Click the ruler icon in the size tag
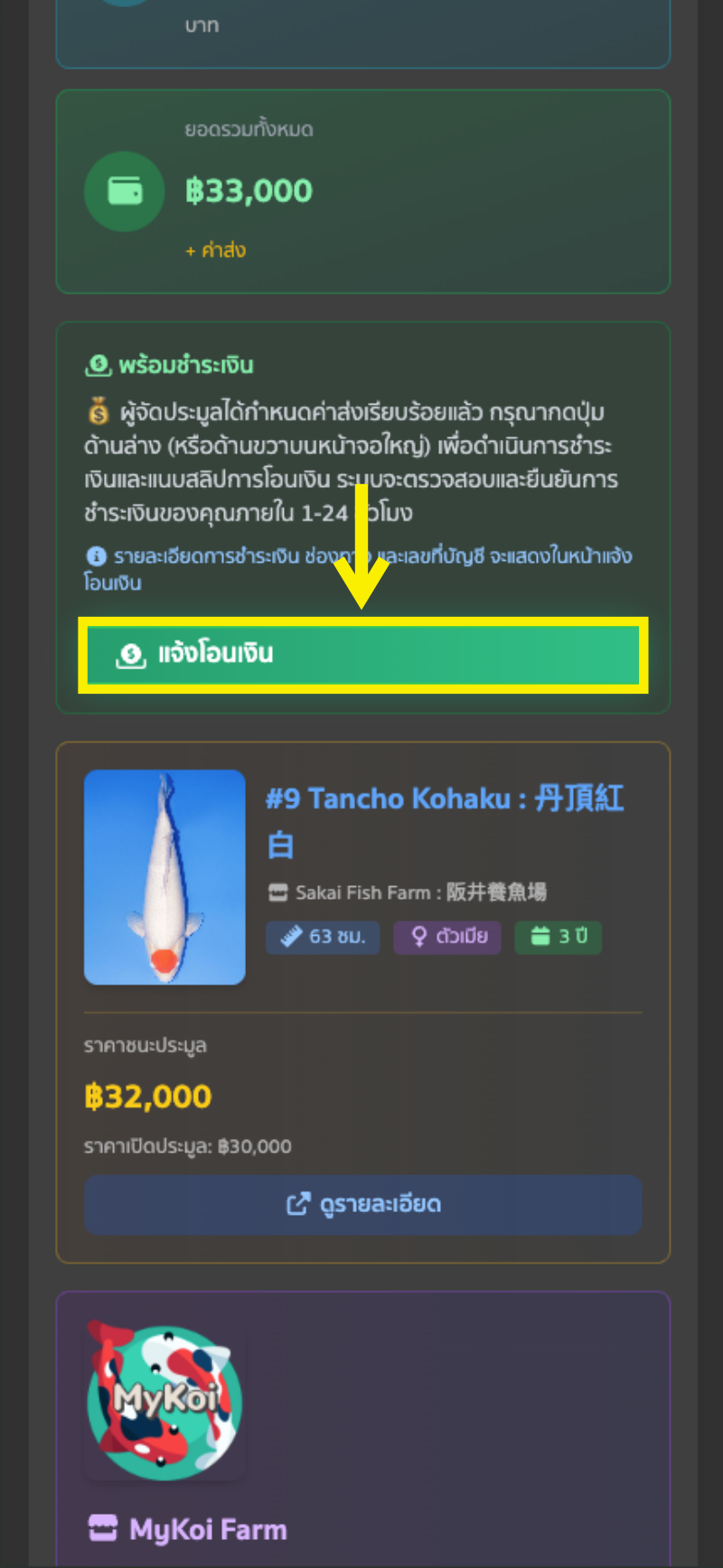This screenshot has width=723, height=1568. (x=291, y=937)
